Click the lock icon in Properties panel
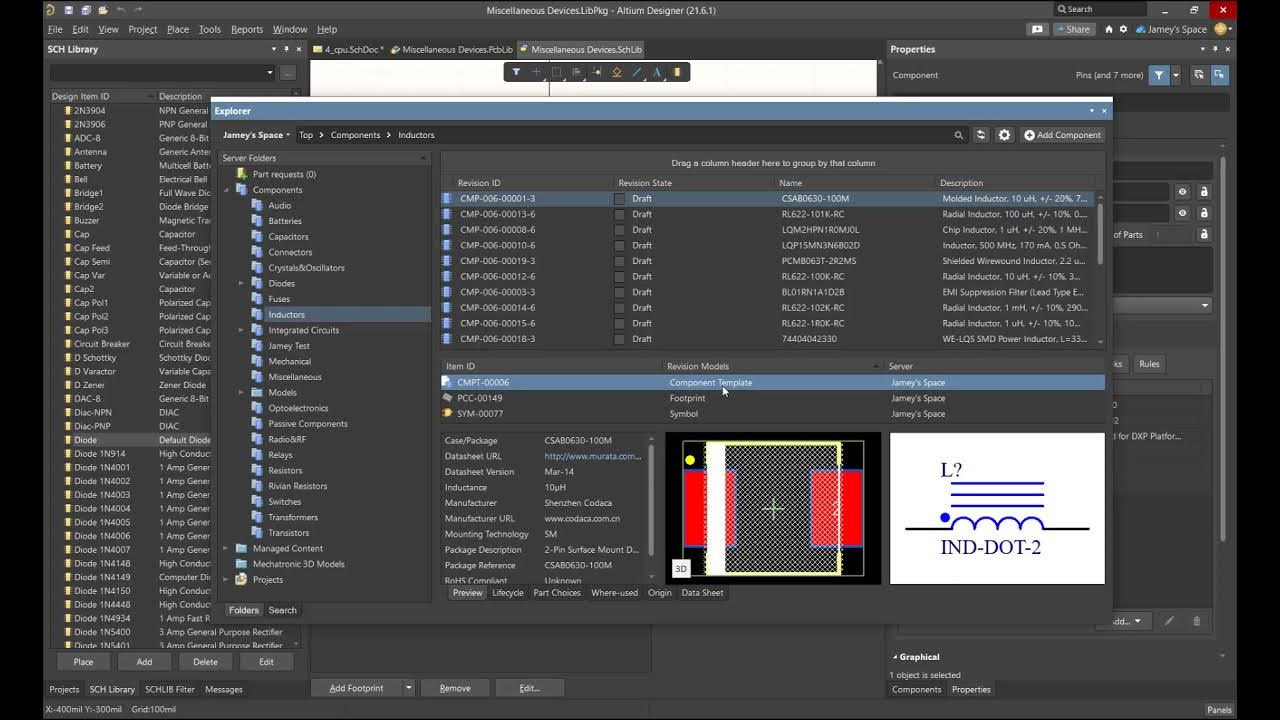The width and height of the screenshot is (1280, 720). [x=1204, y=192]
